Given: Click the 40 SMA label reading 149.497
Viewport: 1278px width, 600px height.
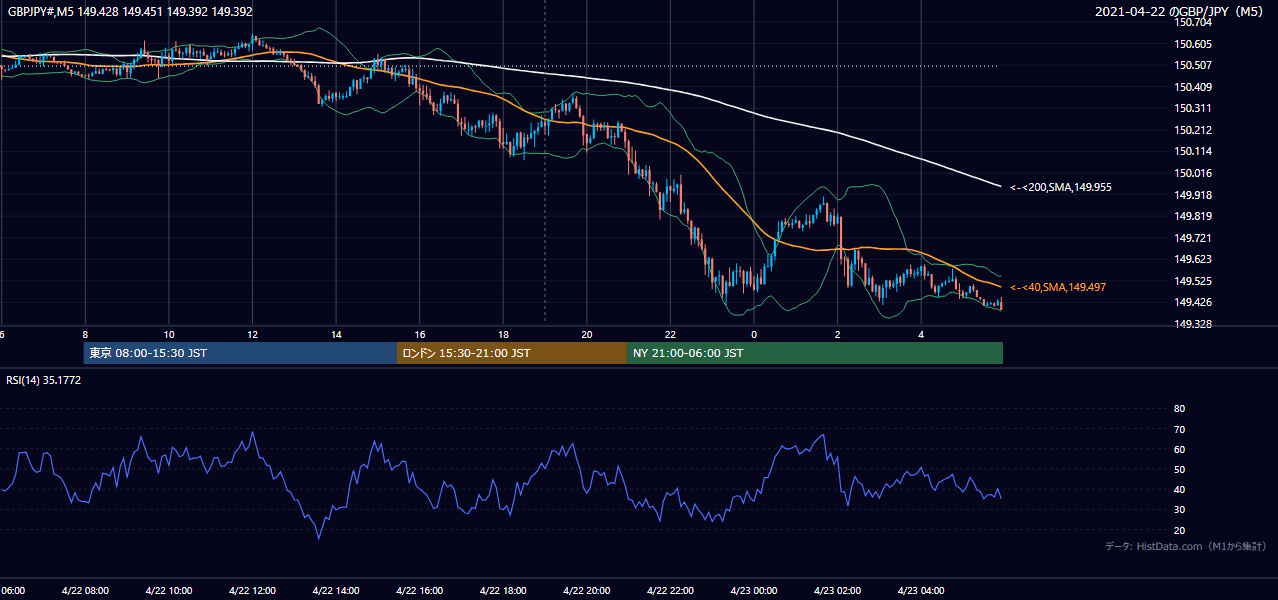Looking at the screenshot, I should (x=1057, y=287).
